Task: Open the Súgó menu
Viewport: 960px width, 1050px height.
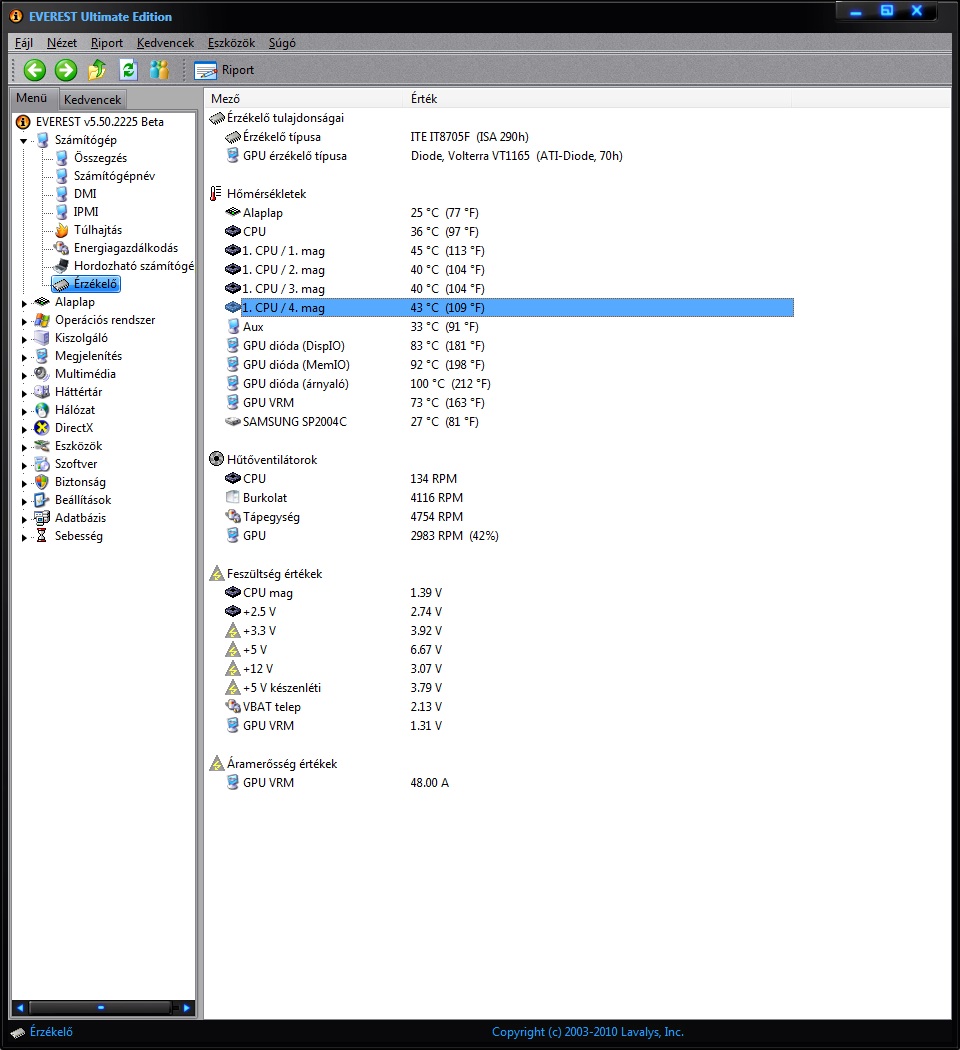Action: coord(282,43)
